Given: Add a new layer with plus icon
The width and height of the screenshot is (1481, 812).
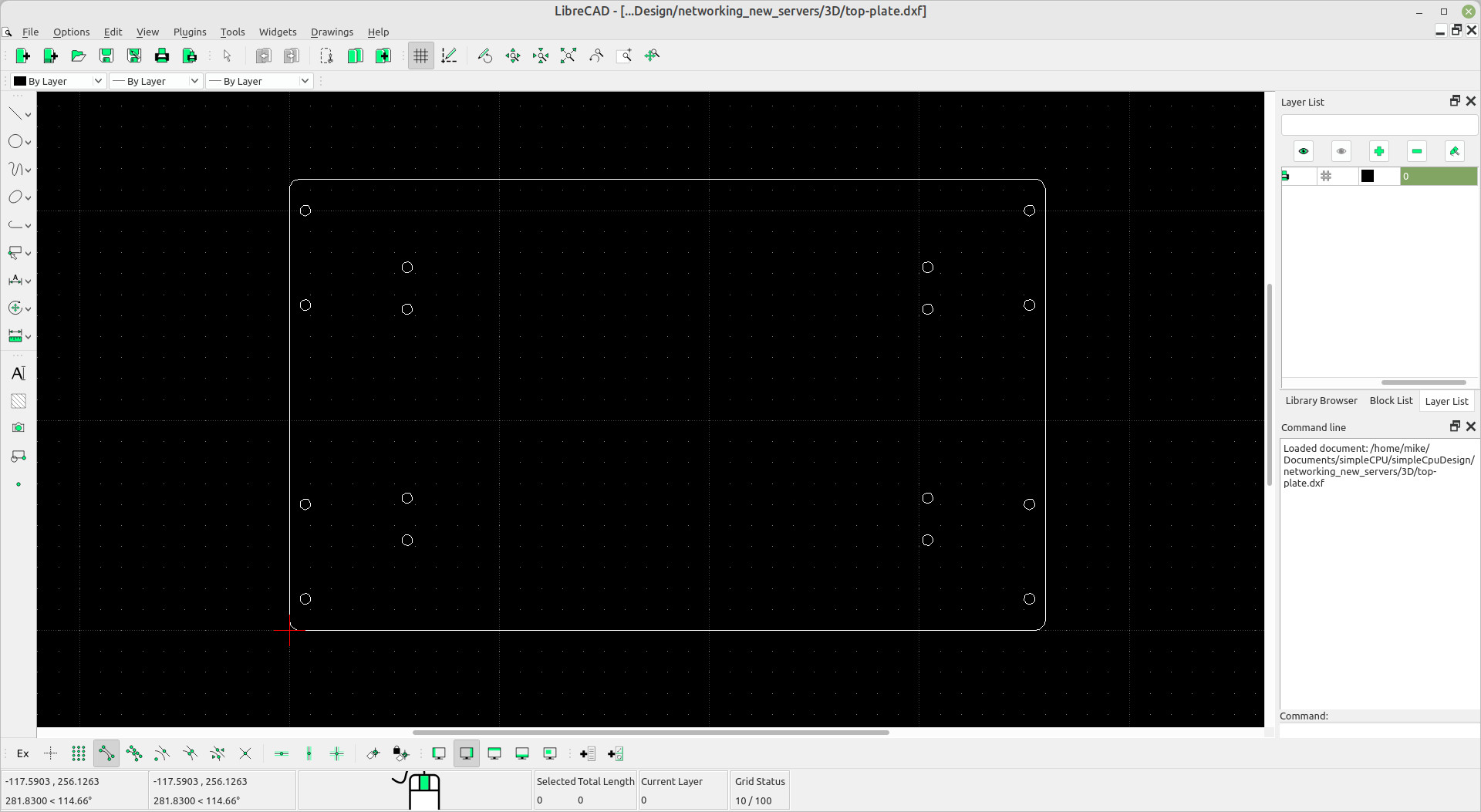Looking at the screenshot, I should click(1378, 151).
